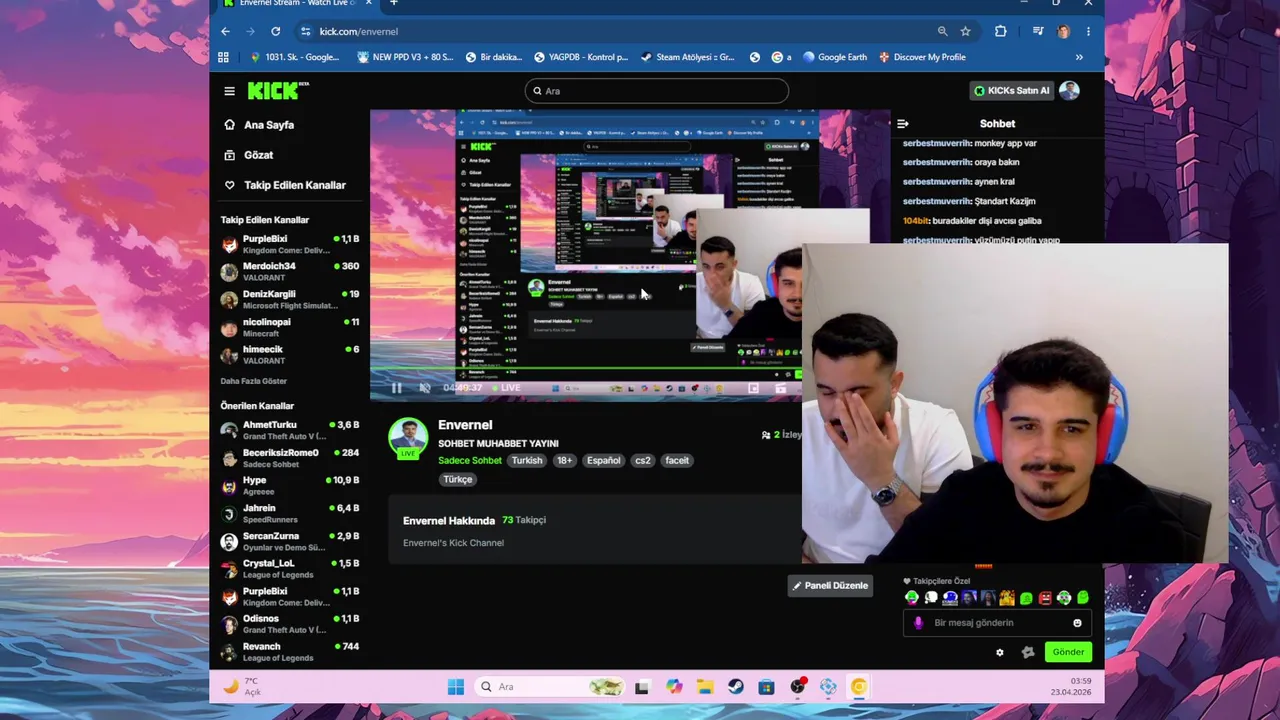Click the Español tag

click(x=604, y=460)
